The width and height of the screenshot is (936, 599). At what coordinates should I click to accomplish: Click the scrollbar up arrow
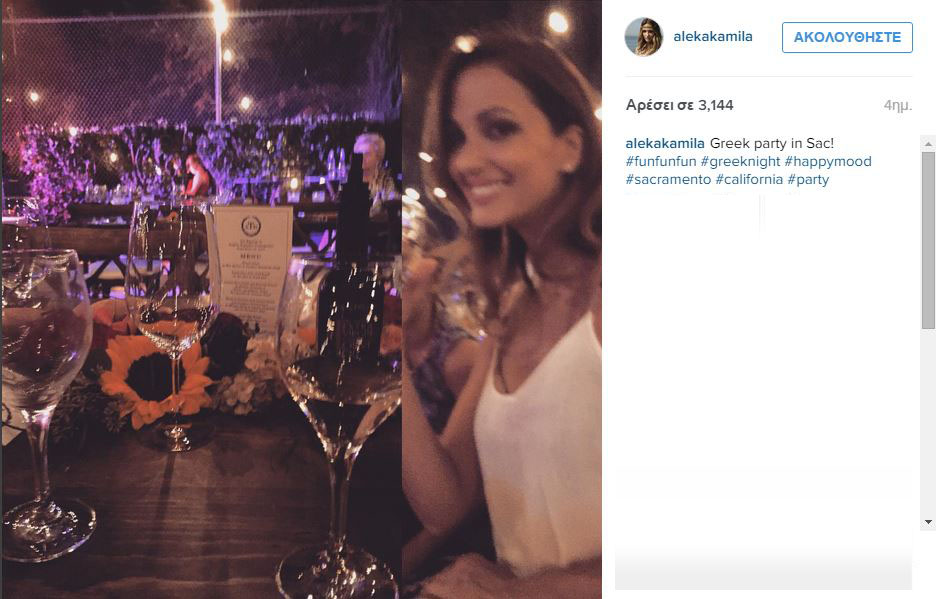click(x=928, y=144)
